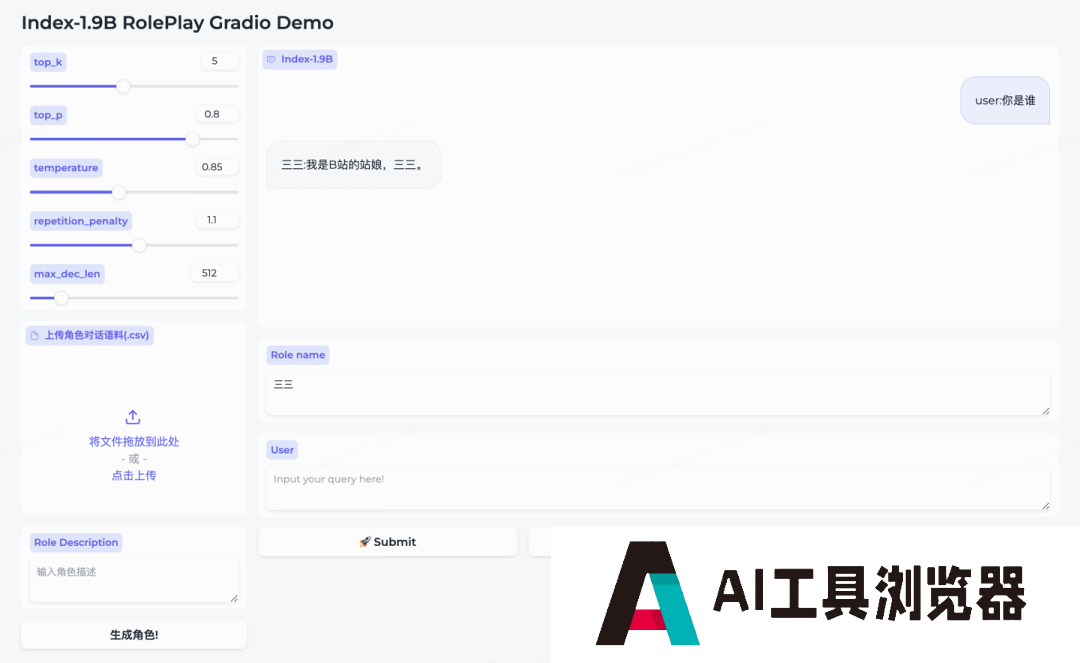Click the User query input box

point(658,487)
